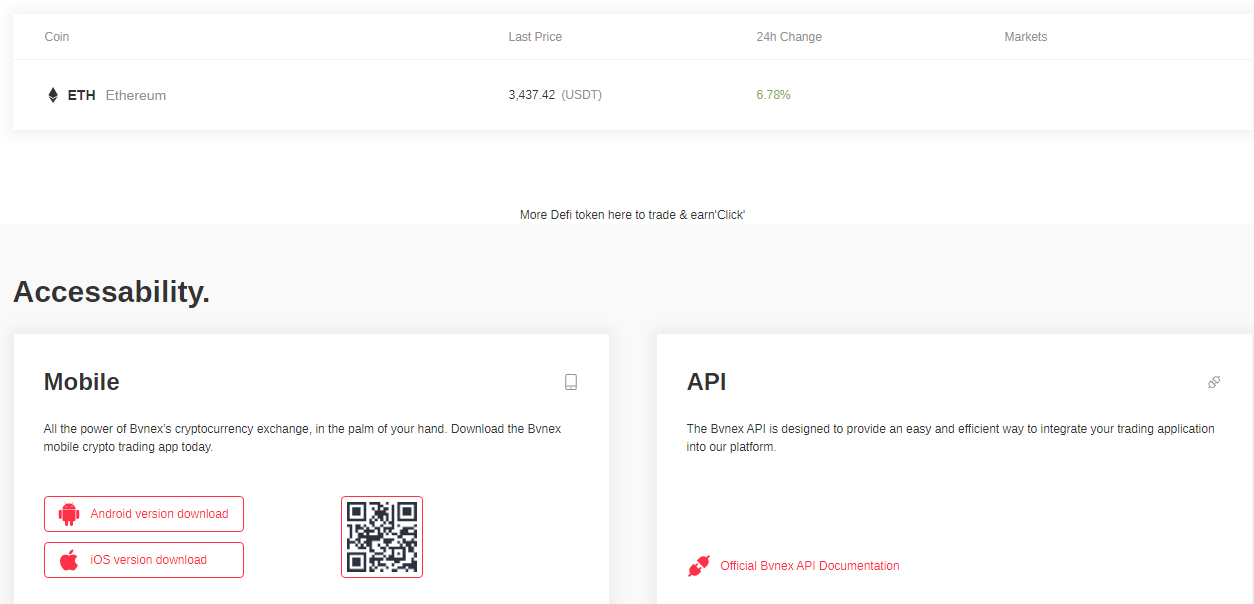Click the chain link icon in API card

[1214, 382]
